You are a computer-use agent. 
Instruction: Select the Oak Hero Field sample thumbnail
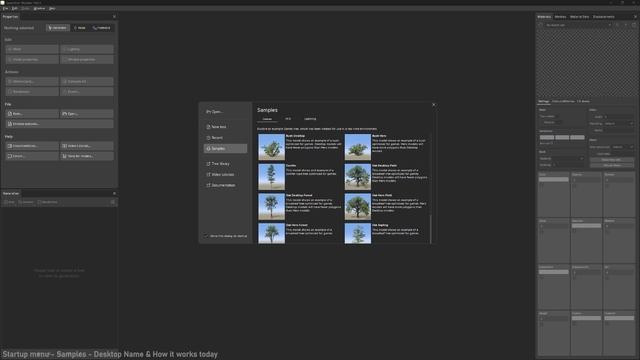pyautogui.click(x=358, y=207)
